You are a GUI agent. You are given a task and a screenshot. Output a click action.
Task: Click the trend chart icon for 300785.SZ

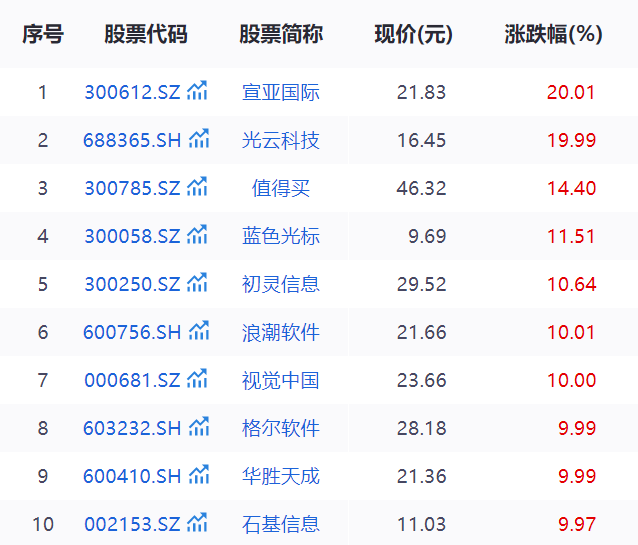197,187
